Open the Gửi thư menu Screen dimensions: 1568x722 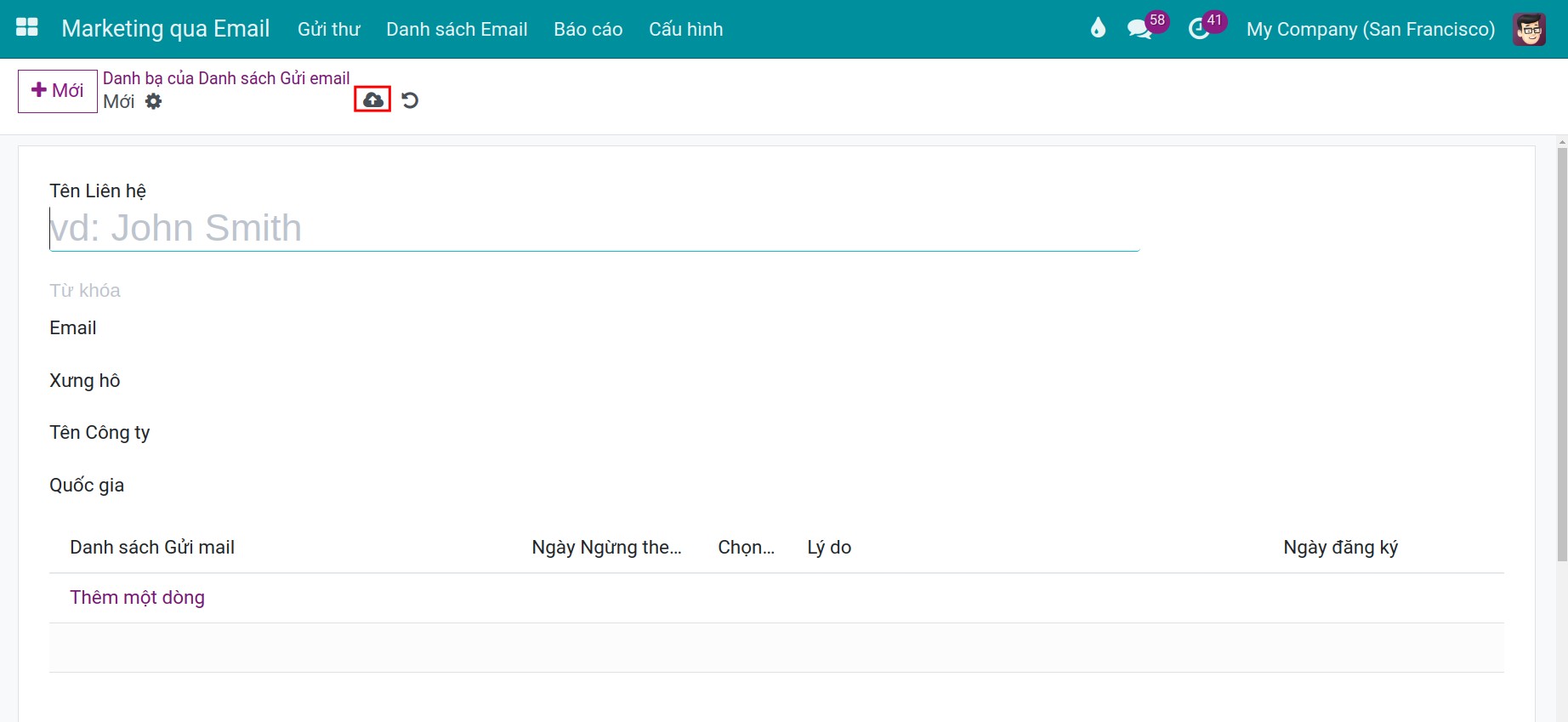point(329,29)
